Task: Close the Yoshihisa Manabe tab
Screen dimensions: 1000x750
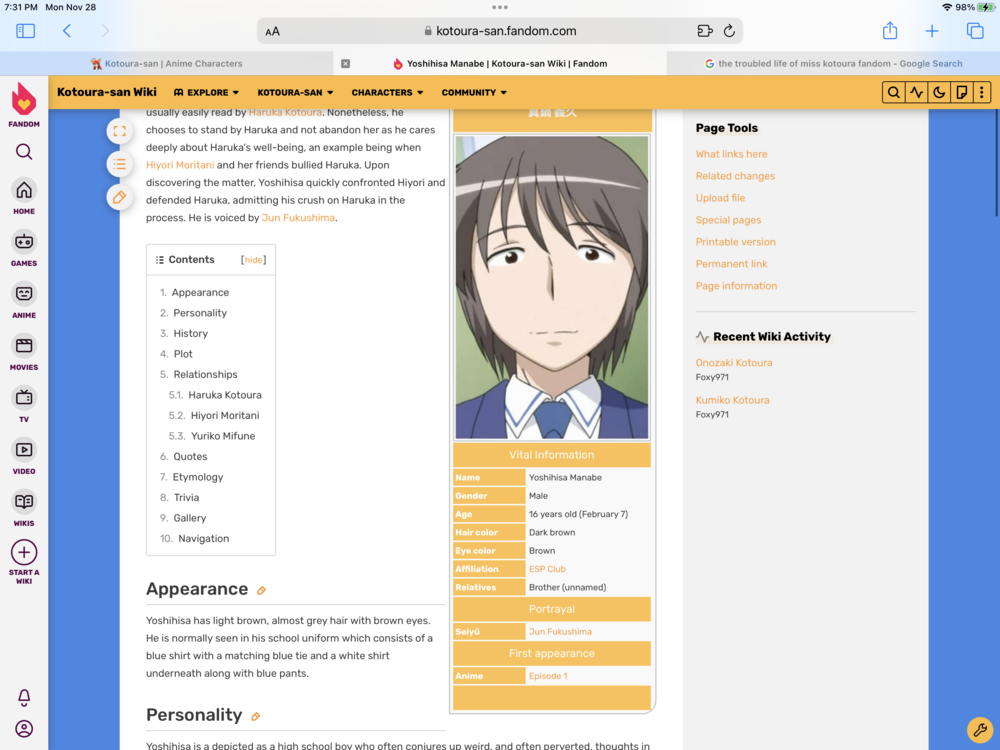Action: point(345,64)
